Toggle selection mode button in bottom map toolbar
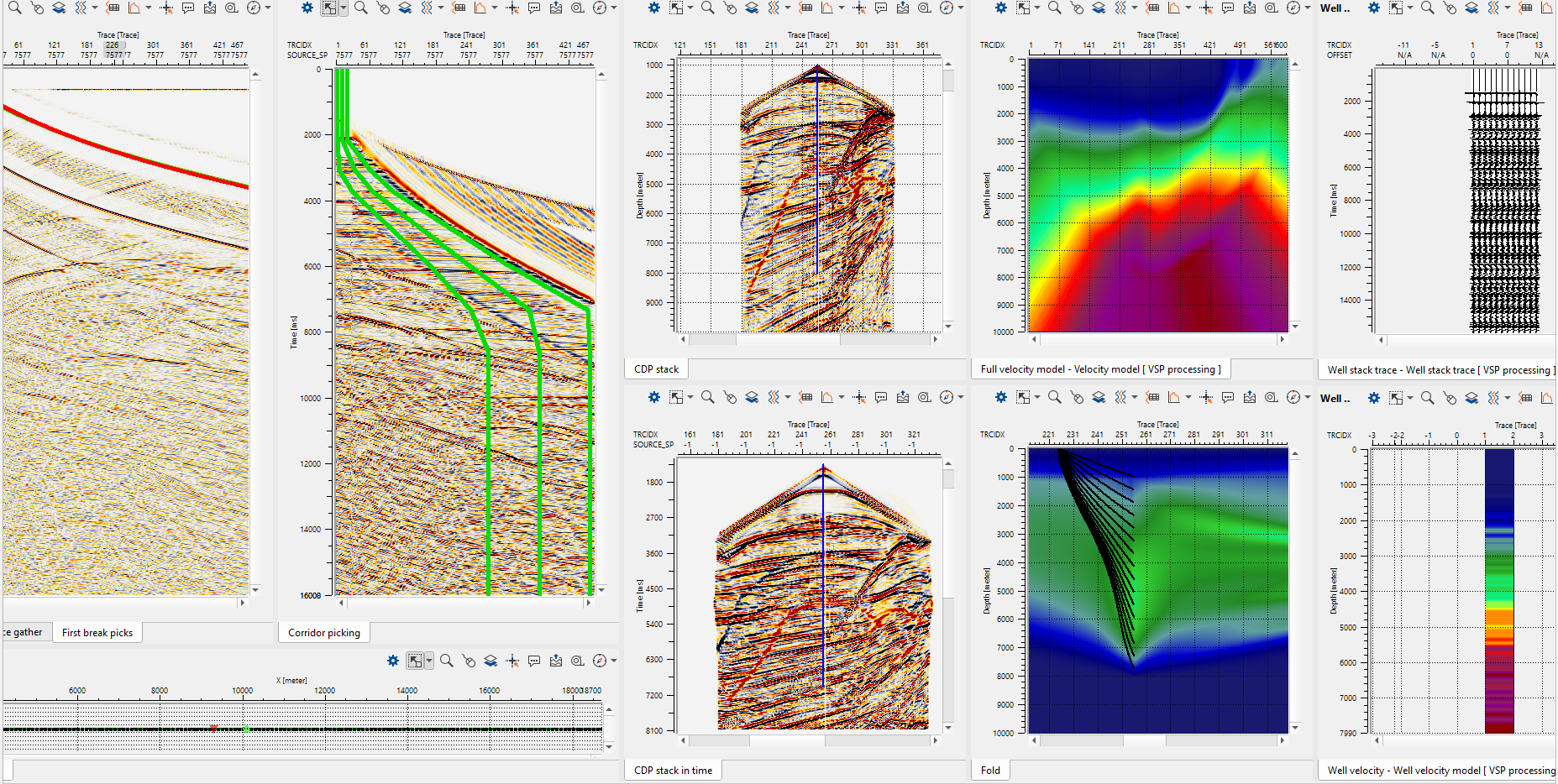The width and height of the screenshot is (1558, 784). point(415,661)
